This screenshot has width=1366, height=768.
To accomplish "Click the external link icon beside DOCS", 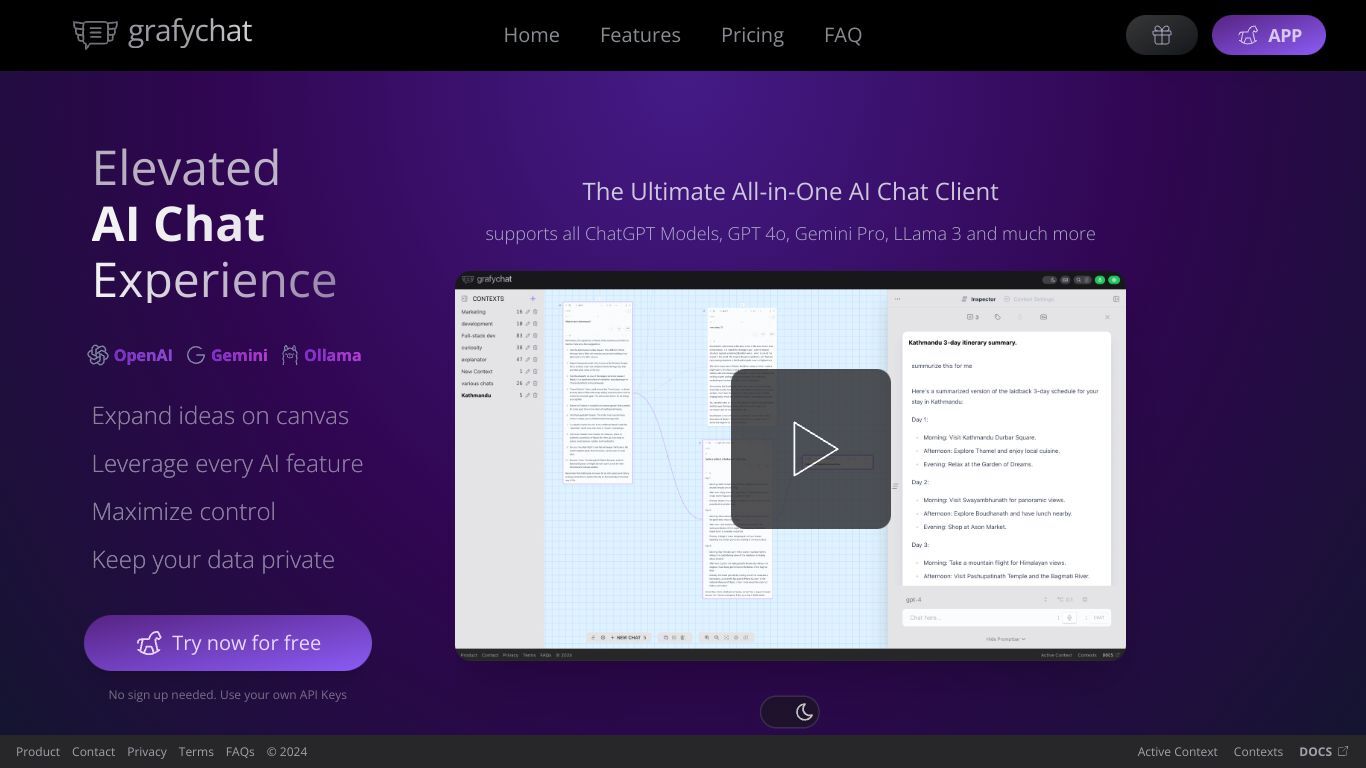I will (x=1343, y=751).
